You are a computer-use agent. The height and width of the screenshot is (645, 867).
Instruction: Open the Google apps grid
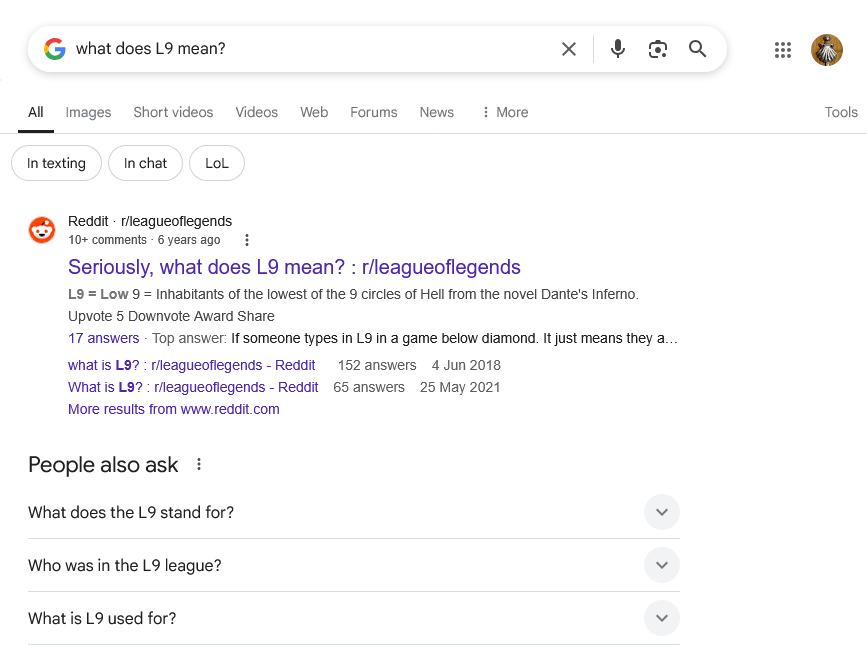782,50
